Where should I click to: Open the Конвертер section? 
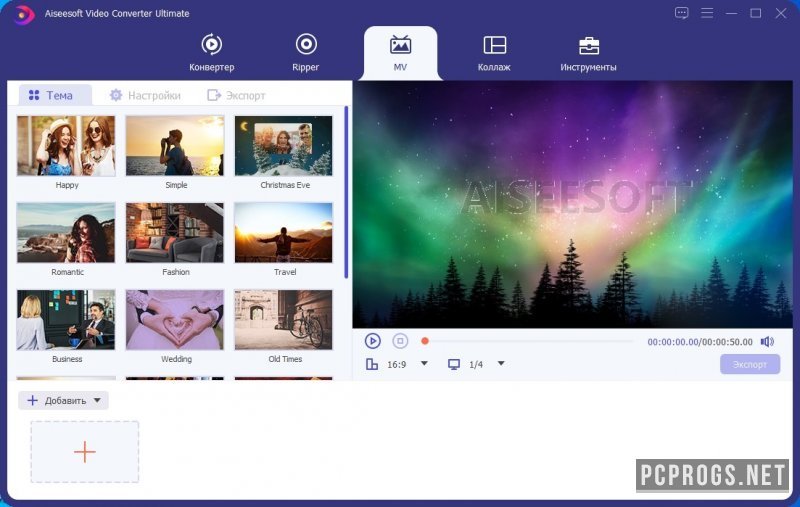pos(211,53)
